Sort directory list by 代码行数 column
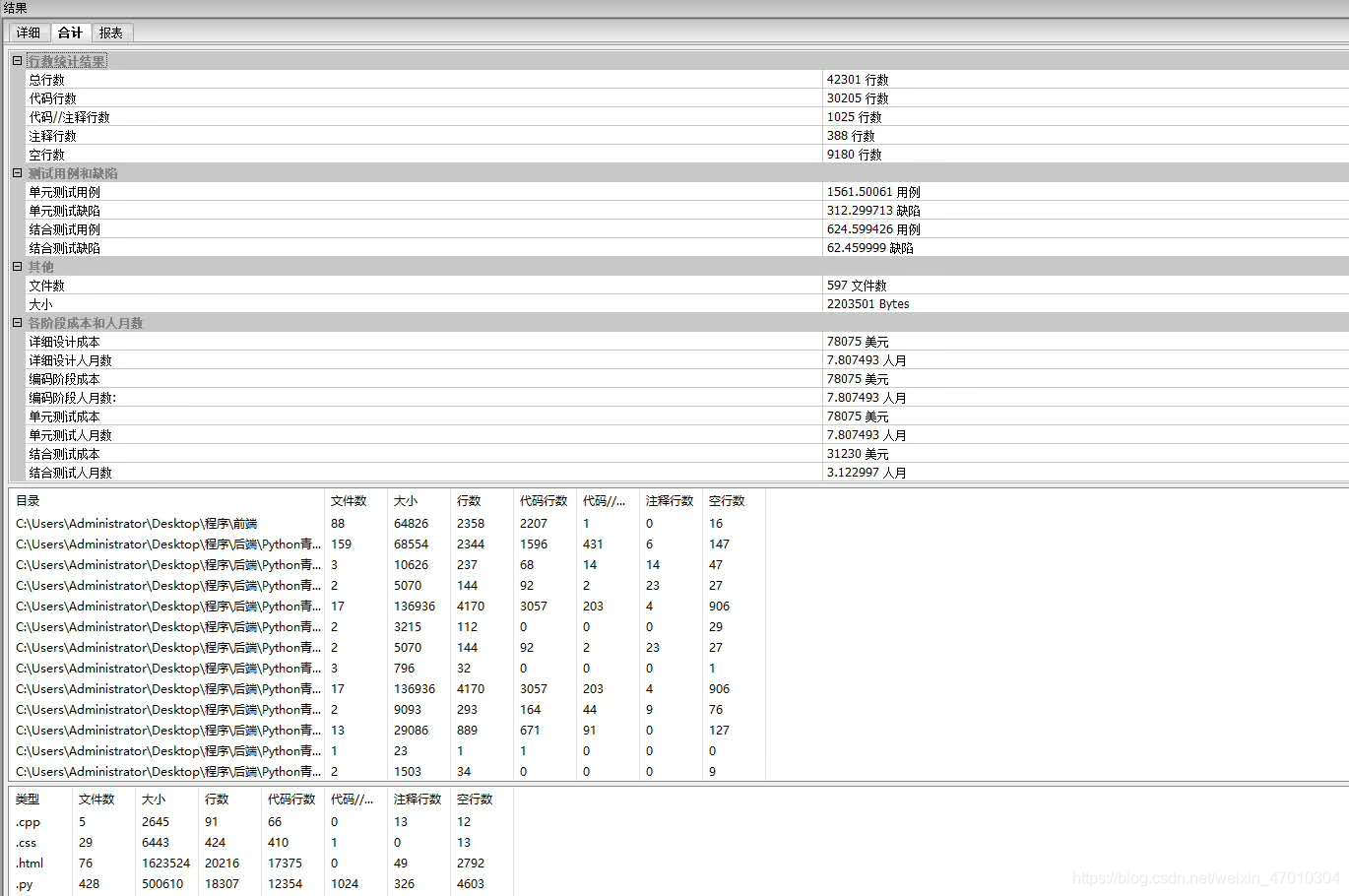This screenshot has height=896, width=1349. click(x=545, y=500)
